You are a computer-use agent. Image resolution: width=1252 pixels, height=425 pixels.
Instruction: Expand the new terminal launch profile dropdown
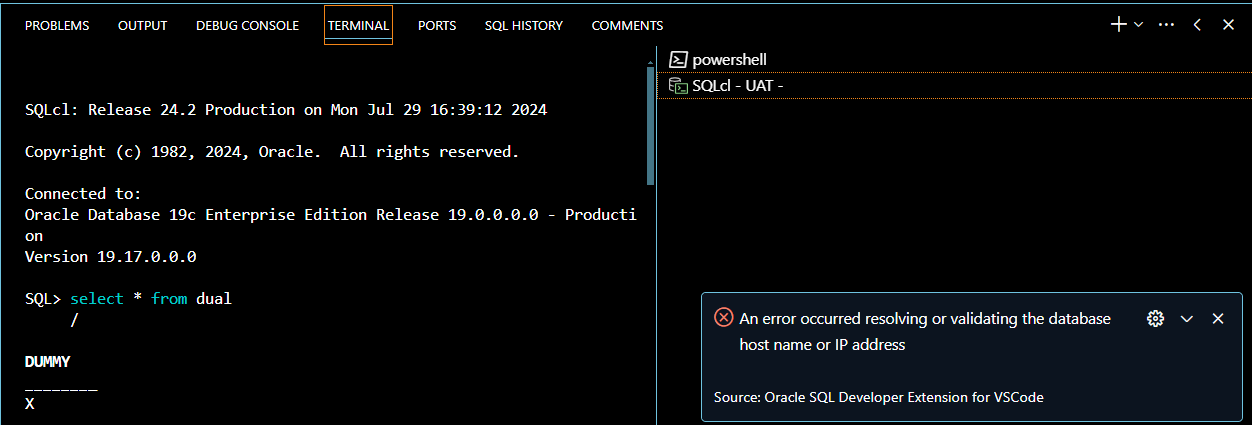tap(1138, 25)
